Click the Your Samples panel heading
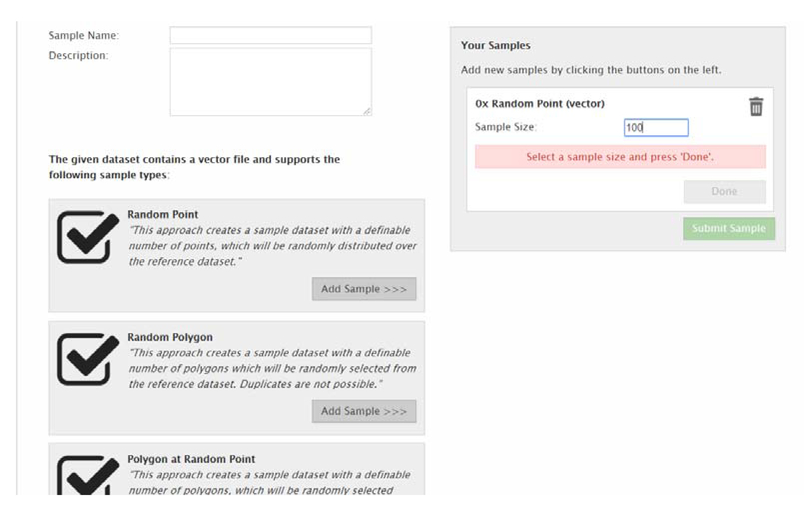The width and height of the screenshot is (804, 510). 495,46
